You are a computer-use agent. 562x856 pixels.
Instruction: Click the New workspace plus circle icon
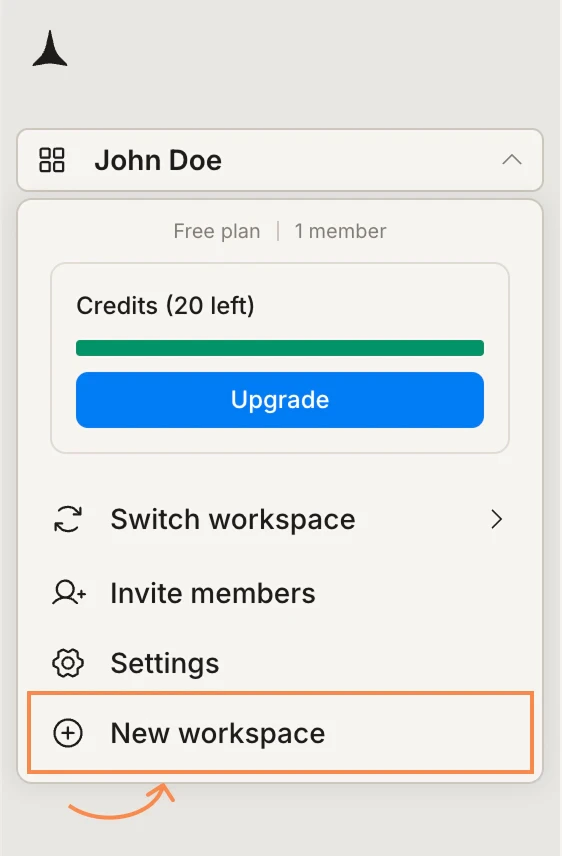[68, 733]
